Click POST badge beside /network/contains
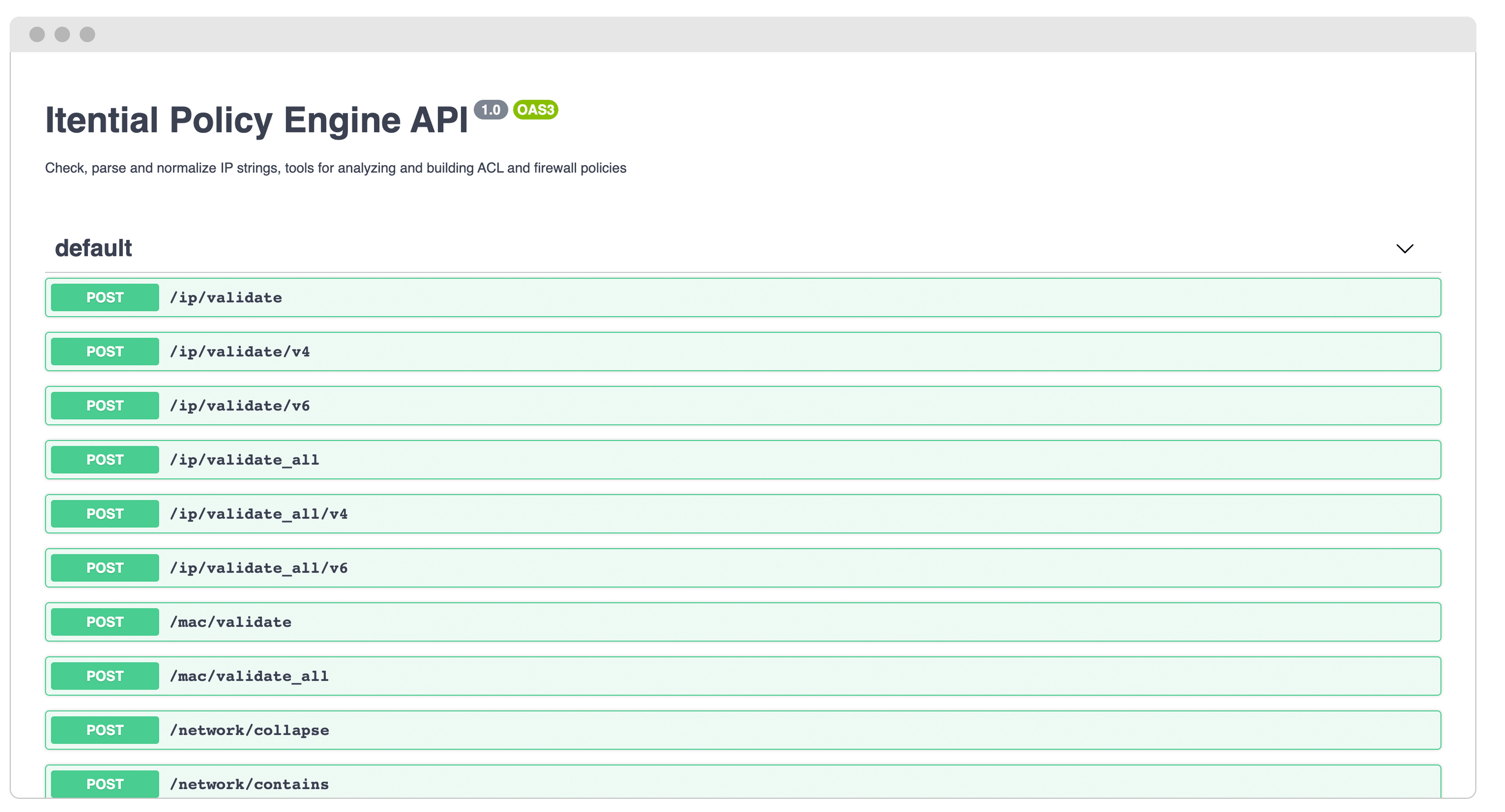The image size is (1505, 812). click(104, 784)
